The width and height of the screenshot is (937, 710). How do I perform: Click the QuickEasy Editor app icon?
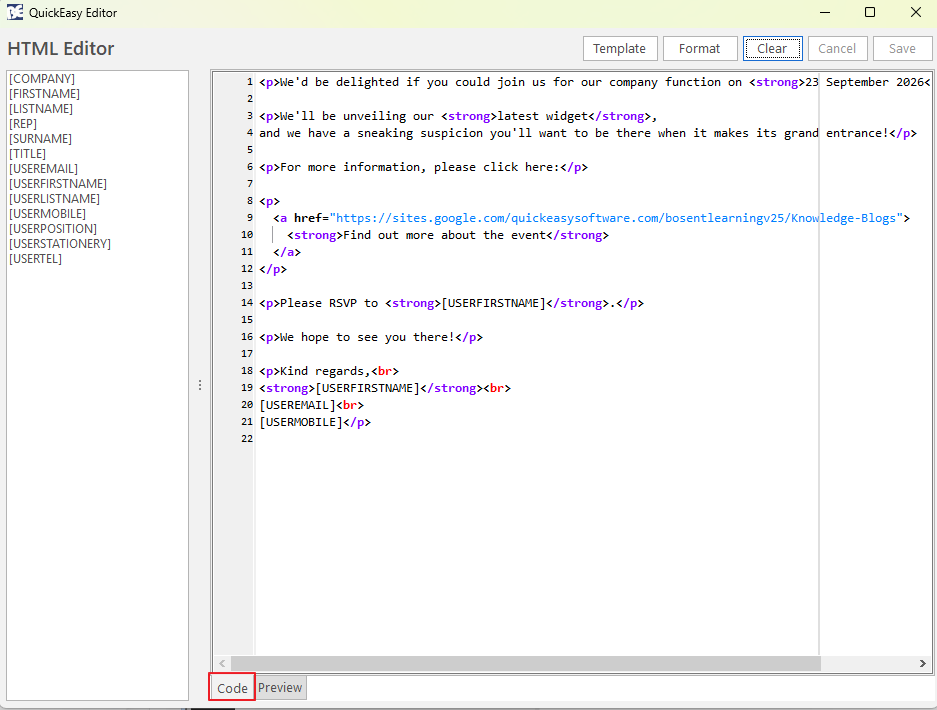click(15, 12)
